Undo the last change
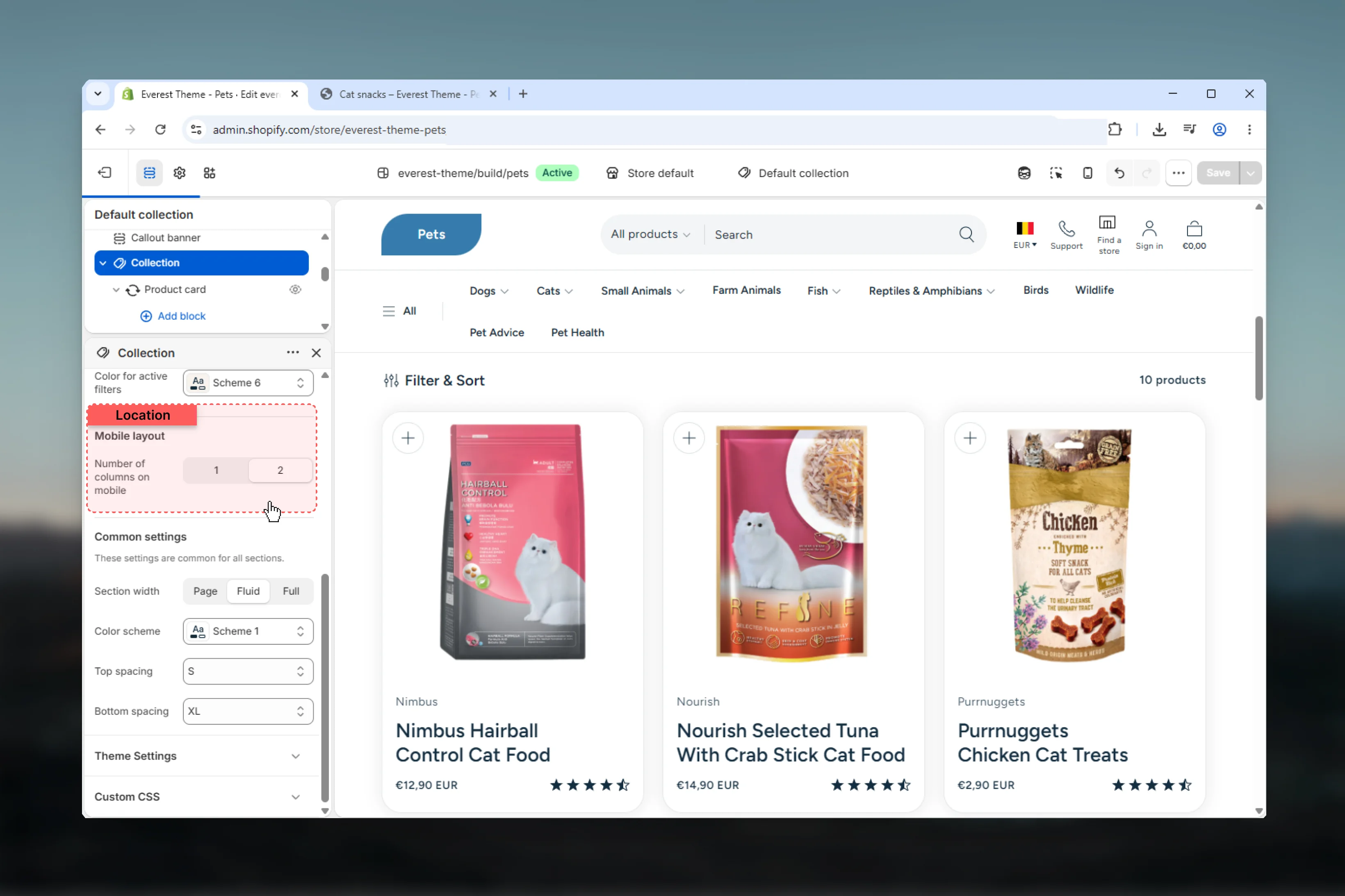The height and width of the screenshot is (896, 1345). (1119, 173)
